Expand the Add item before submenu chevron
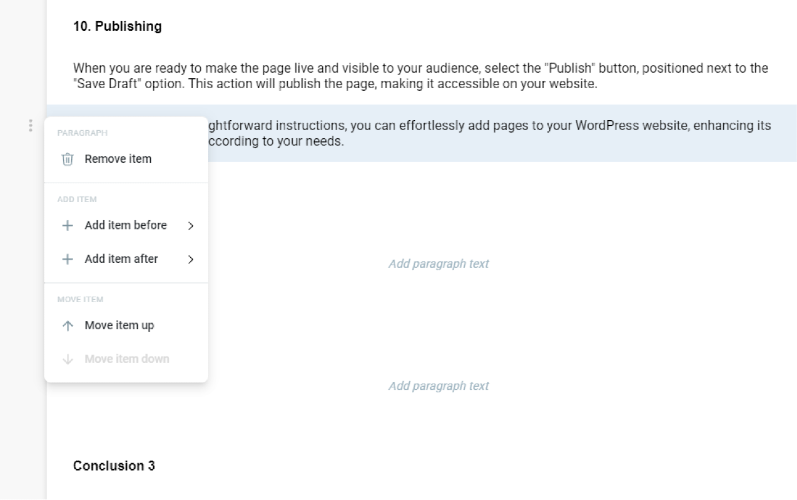Image resolution: width=797 pixels, height=500 pixels. (191, 226)
